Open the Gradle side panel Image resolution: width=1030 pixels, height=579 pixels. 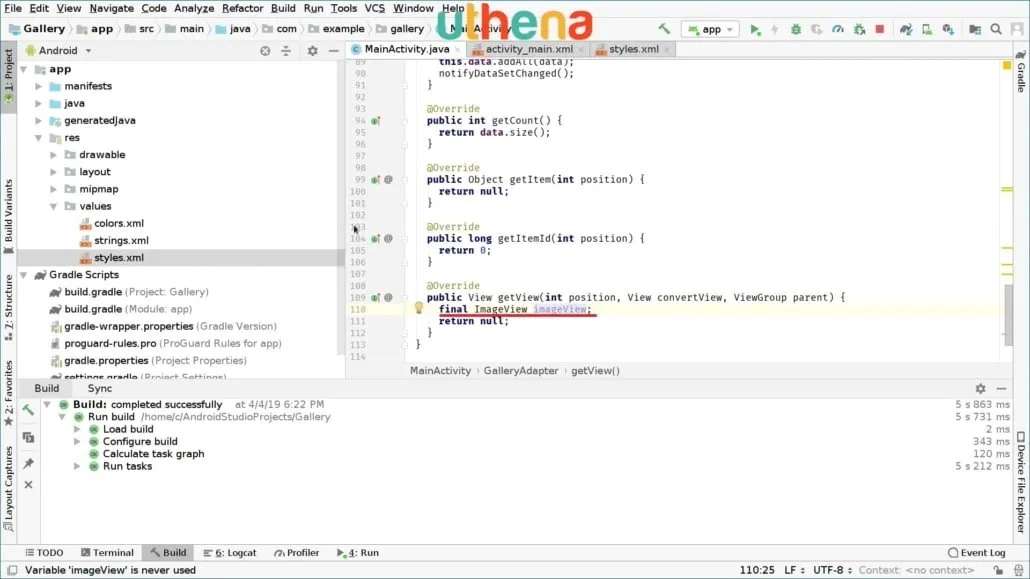(1021, 71)
